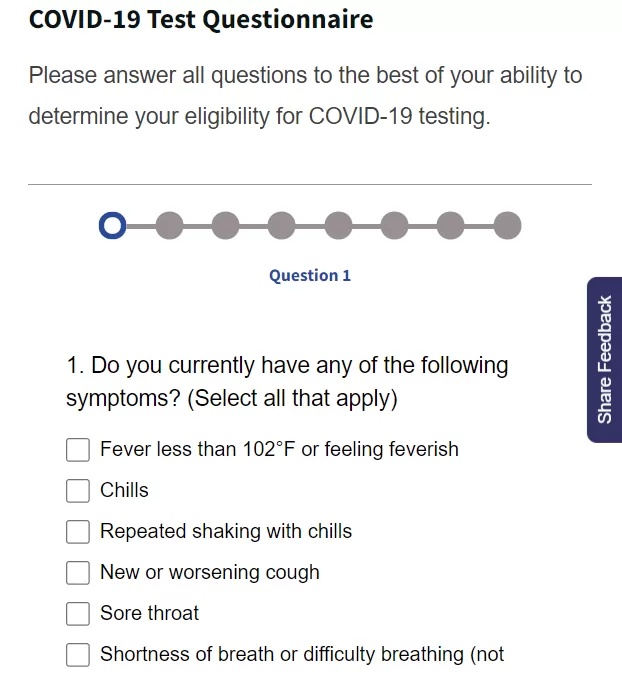Click the Chills label text
This screenshot has height=684, width=622.
[x=124, y=490]
